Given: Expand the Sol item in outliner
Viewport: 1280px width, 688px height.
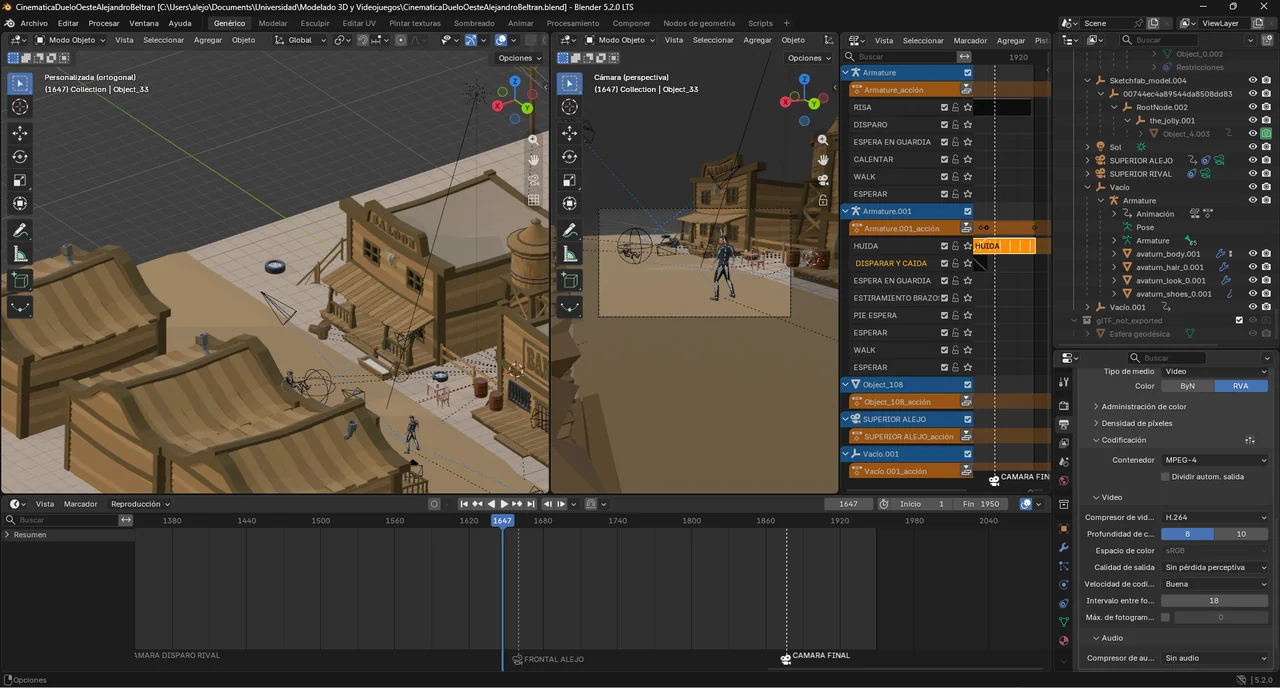Looking at the screenshot, I should [x=1088, y=147].
